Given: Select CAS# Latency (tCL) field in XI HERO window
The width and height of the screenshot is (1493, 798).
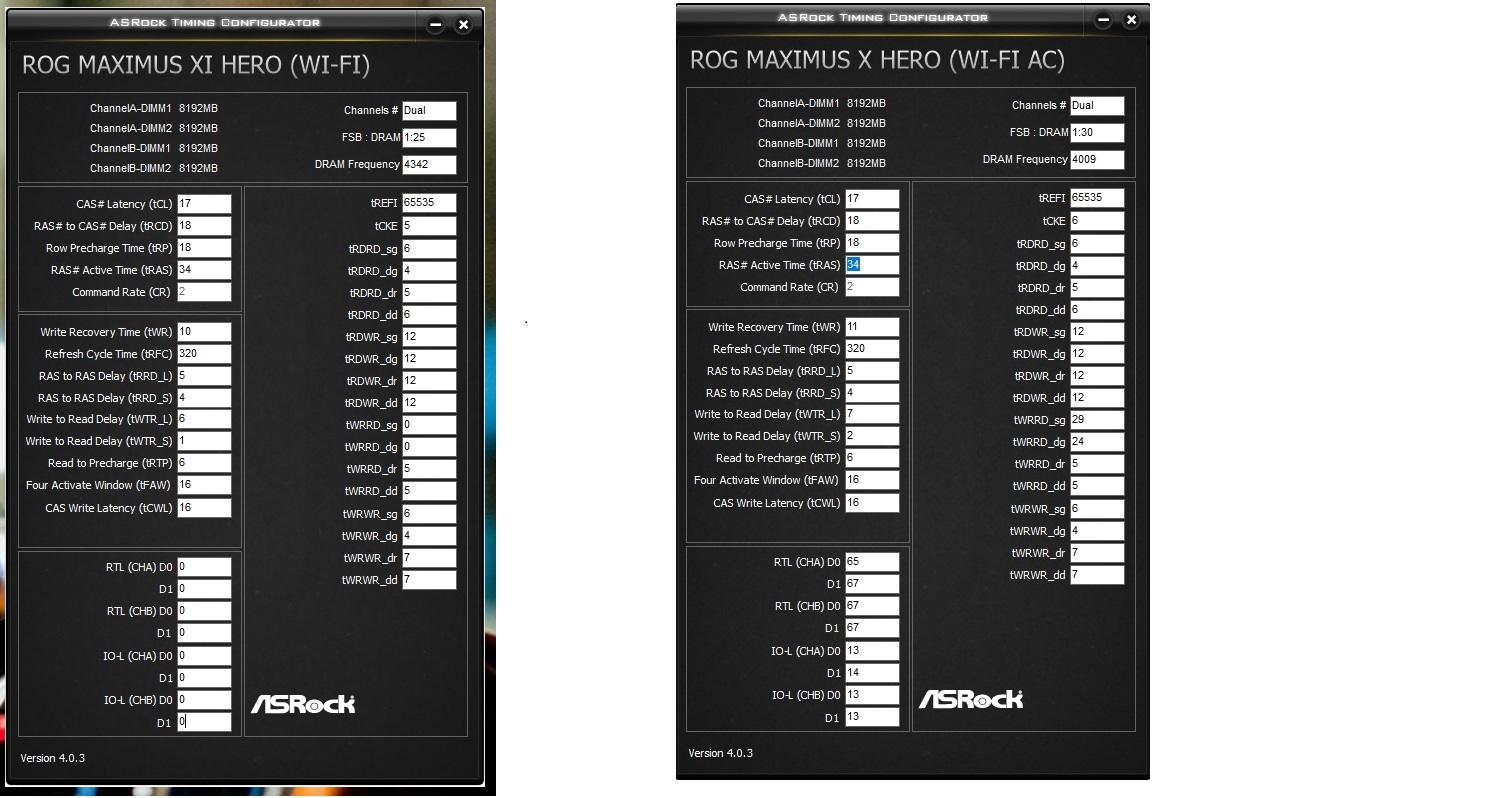Looking at the screenshot, I should (x=204, y=204).
